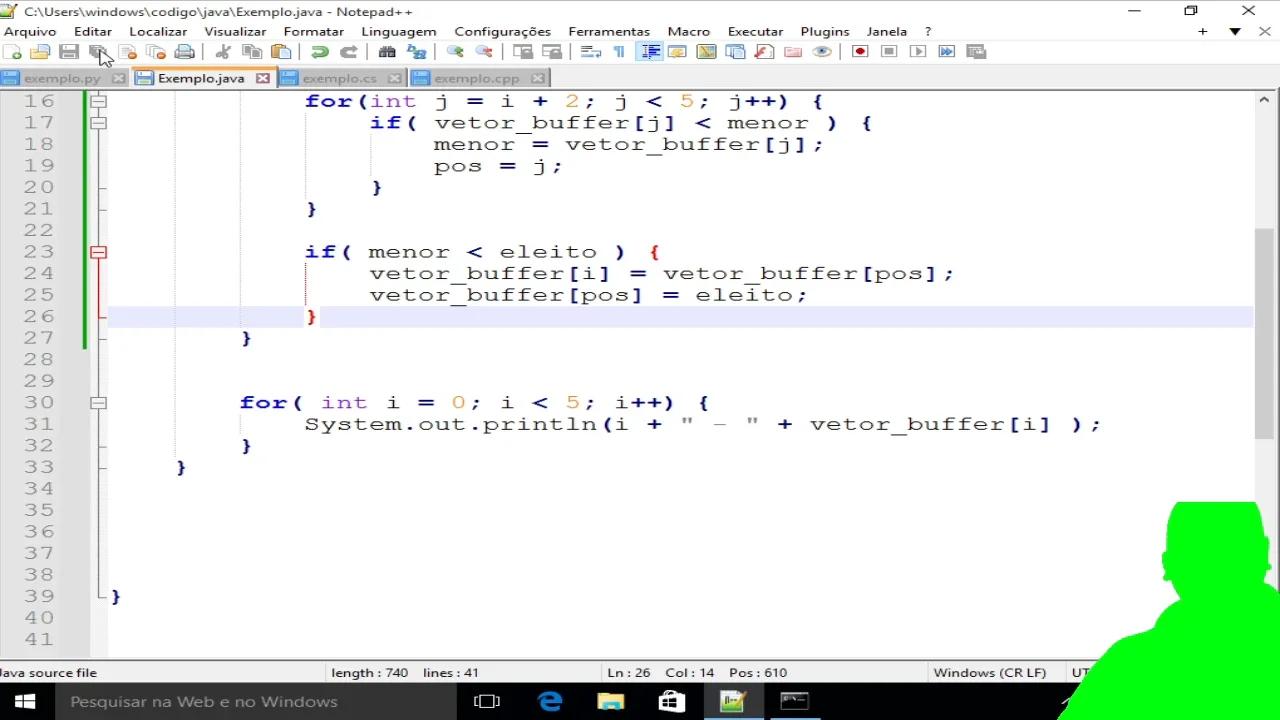Collapse the for loop at line 16
The height and width of the screenshot is (720, 1280).
click(98, 100)
